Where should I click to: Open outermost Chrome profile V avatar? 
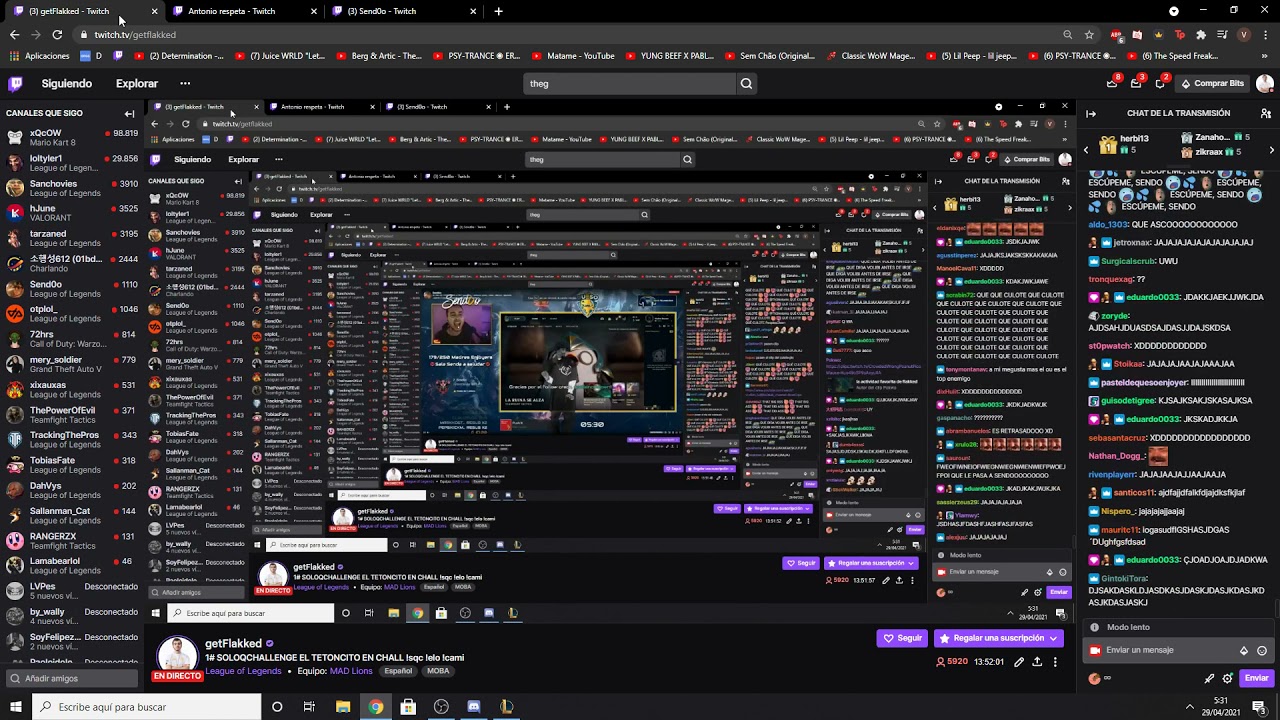[1243, 34]
